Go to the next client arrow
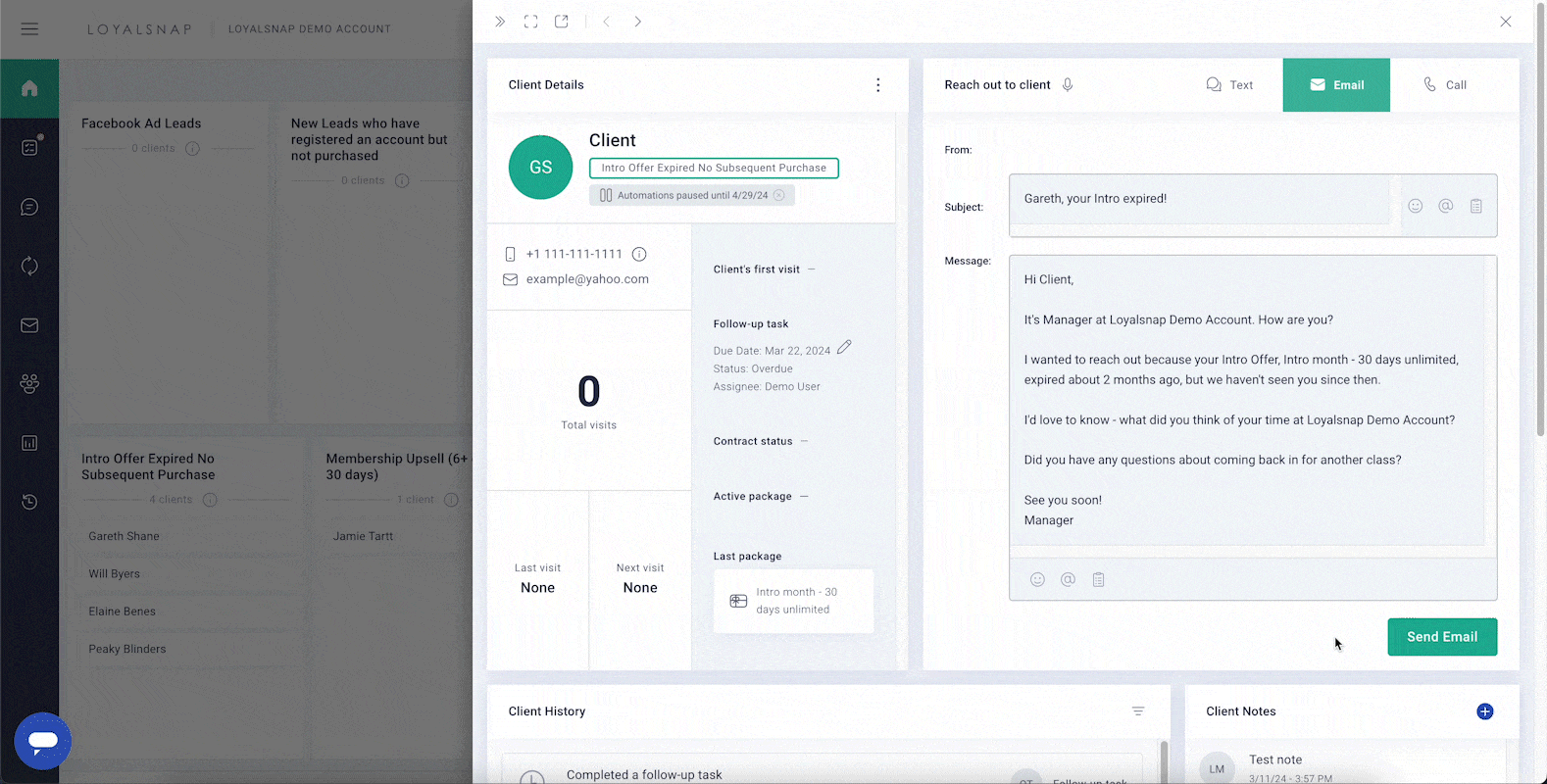The width and height of the screenshot is (1547, 784). (638, 22)
